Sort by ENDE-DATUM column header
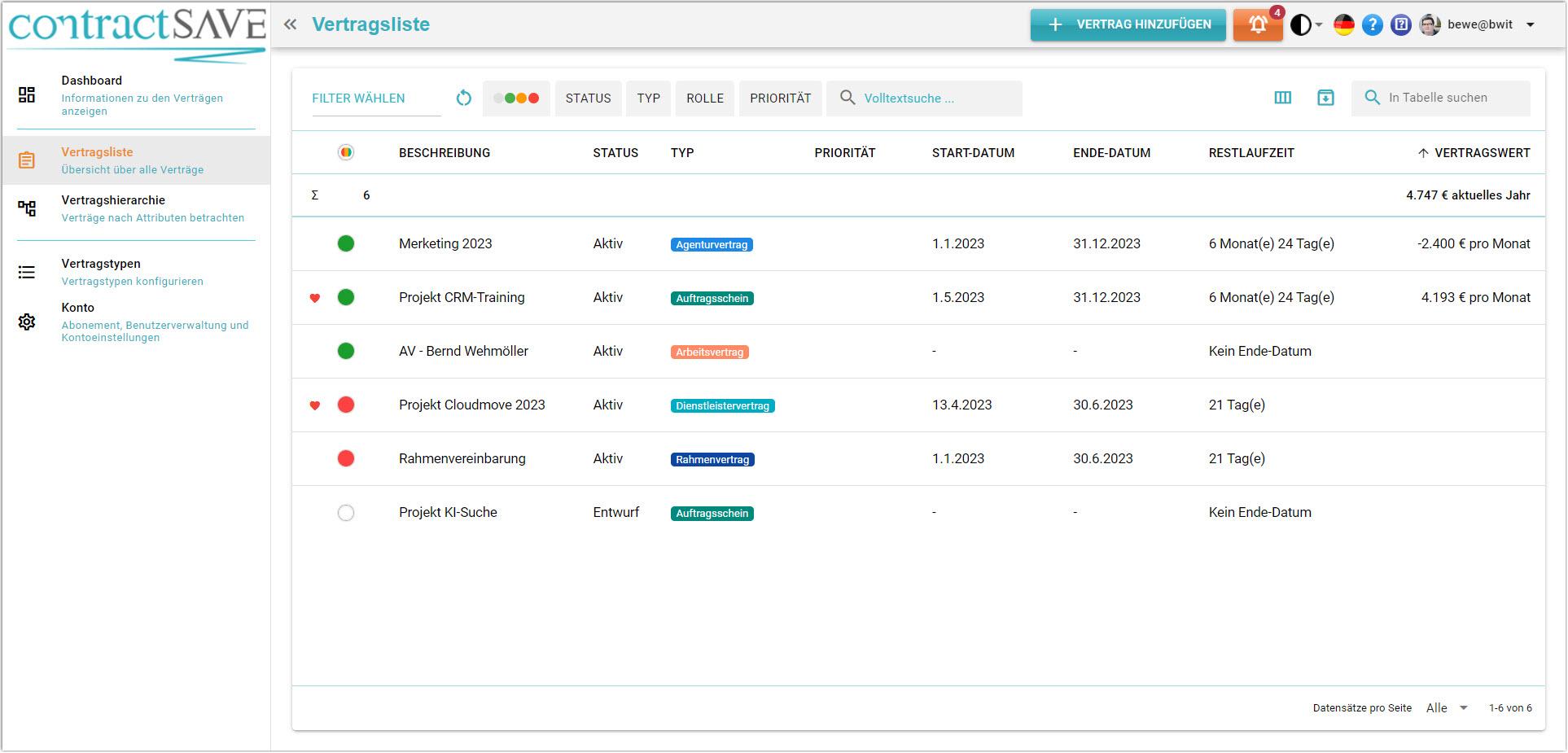The width and height of the screenshot is (1568, 753). [1111, 153]
